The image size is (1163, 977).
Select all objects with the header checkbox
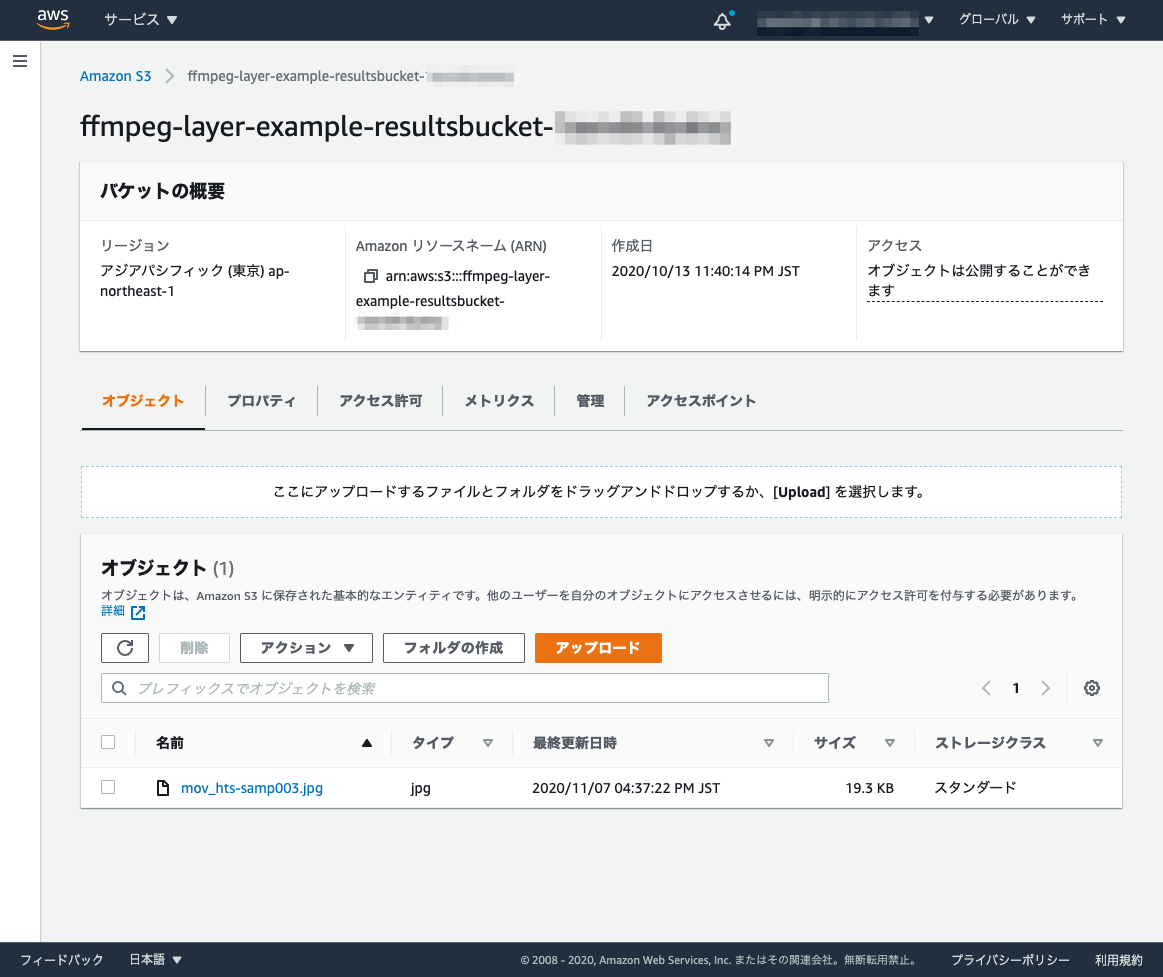coord(108,742)
